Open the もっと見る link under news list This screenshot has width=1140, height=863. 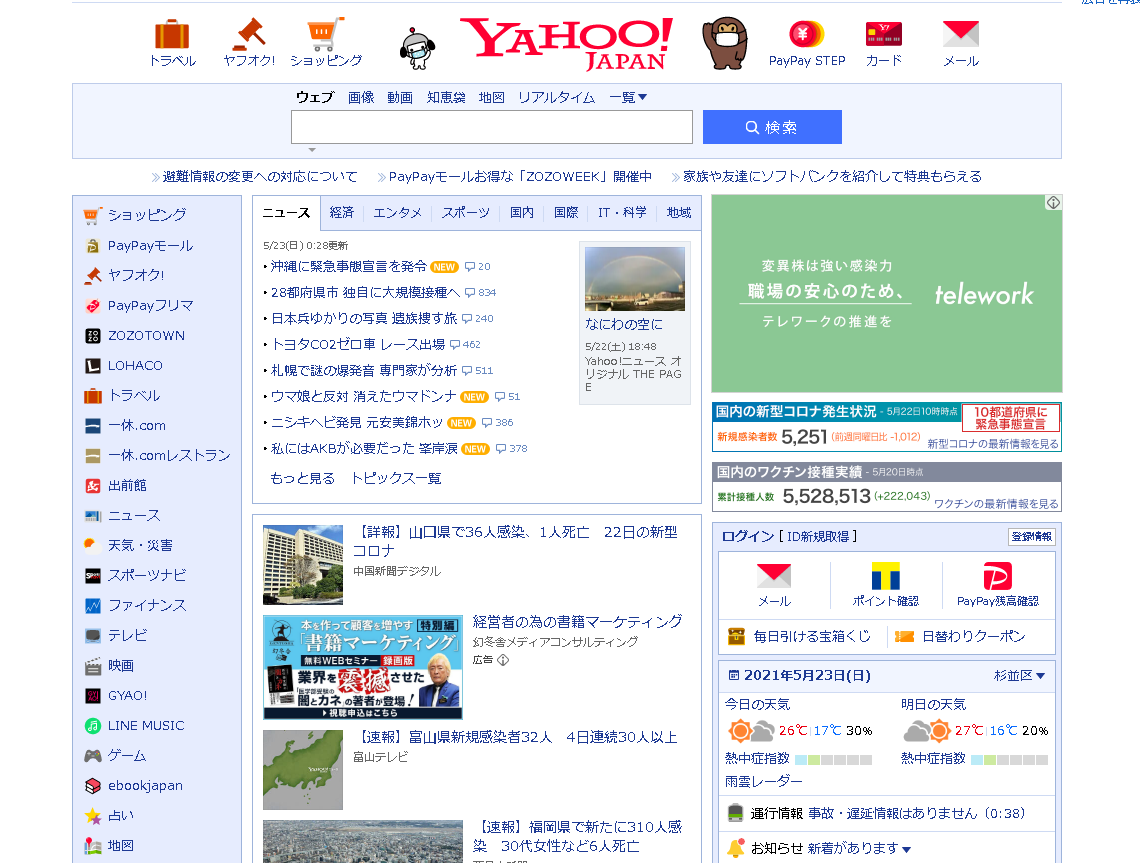[x=302, y=478]
